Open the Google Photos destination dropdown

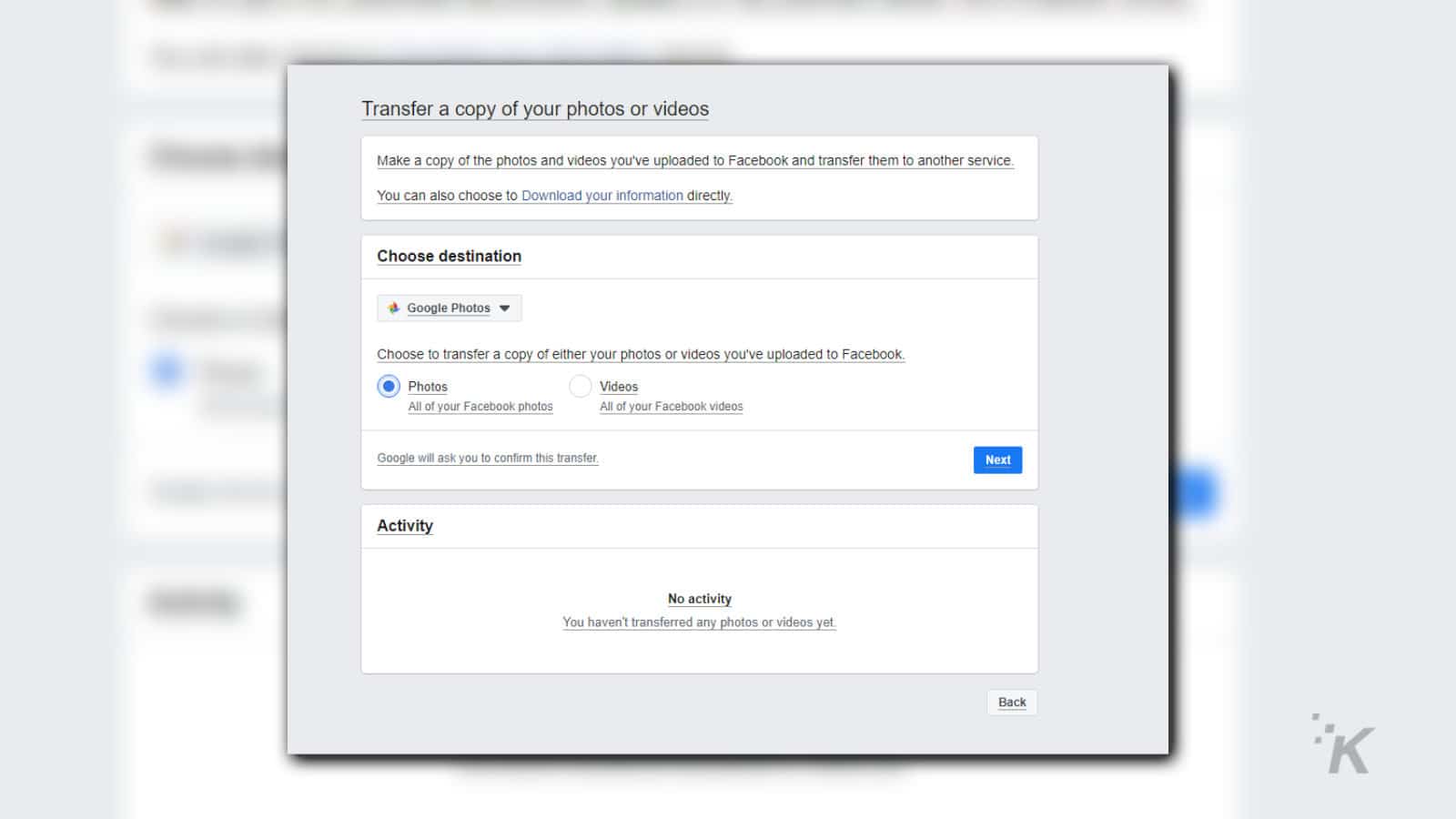click(x=450, y=308)
